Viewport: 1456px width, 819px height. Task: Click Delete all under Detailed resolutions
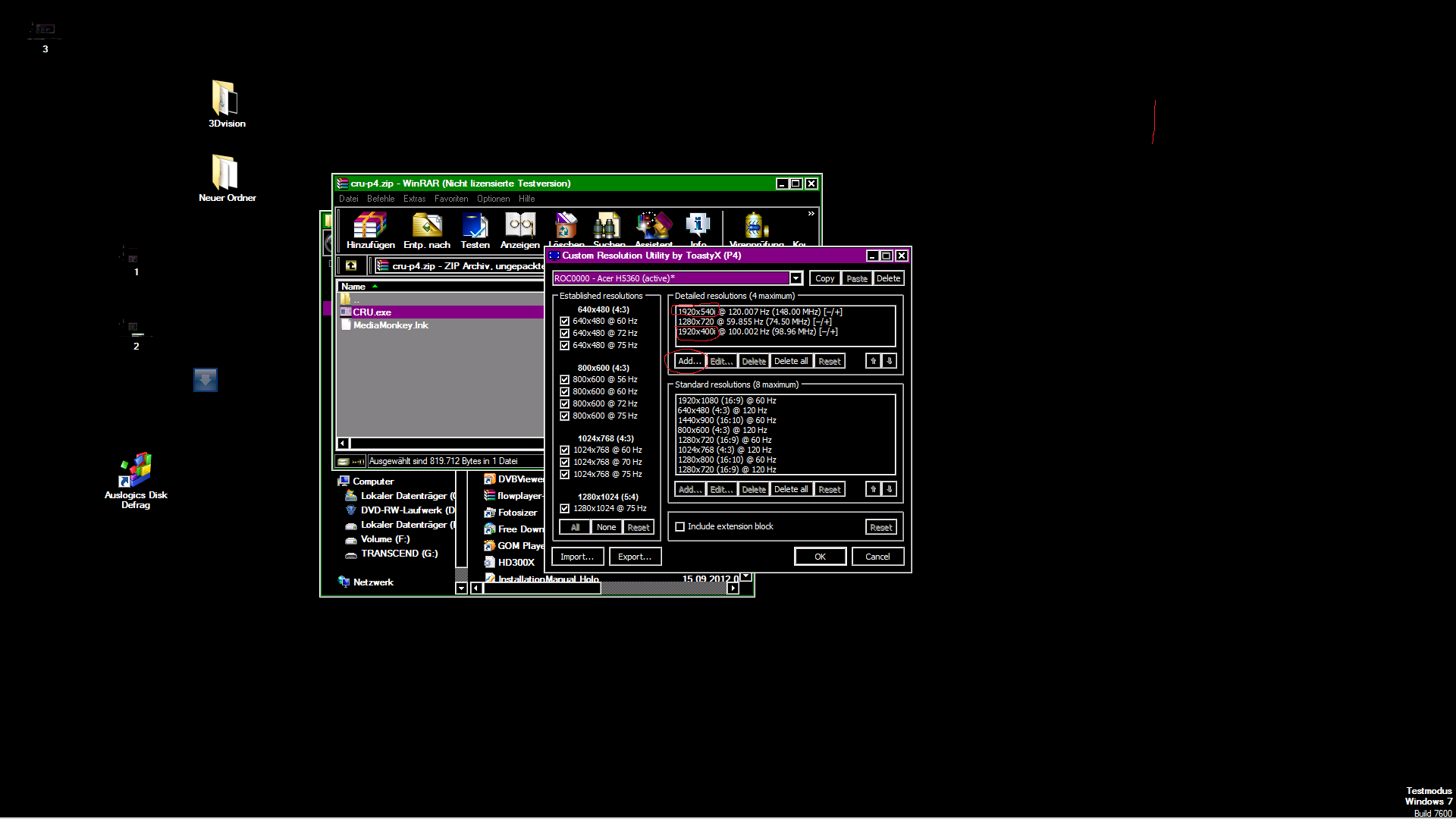[x=791, y=362]
